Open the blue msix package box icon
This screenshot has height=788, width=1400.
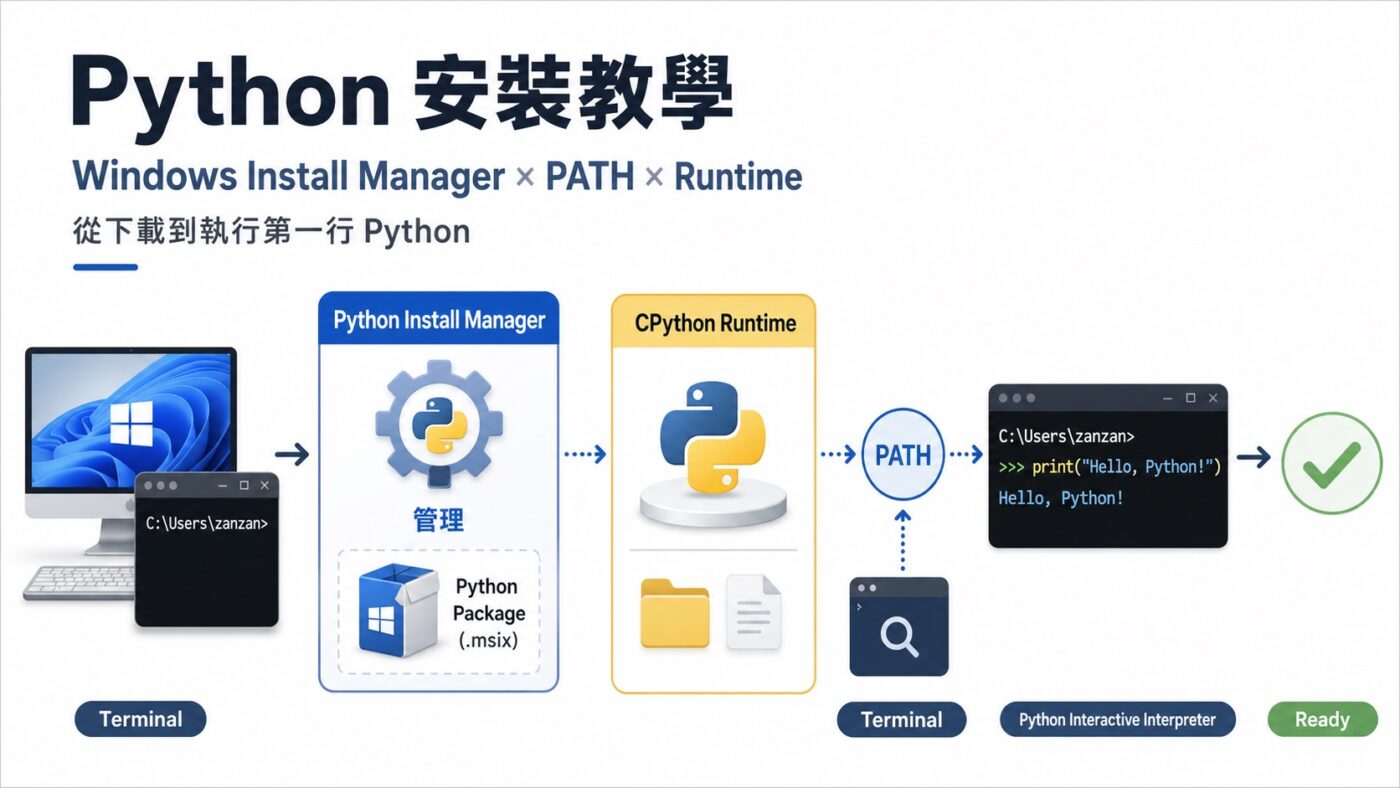coord(397,610)
